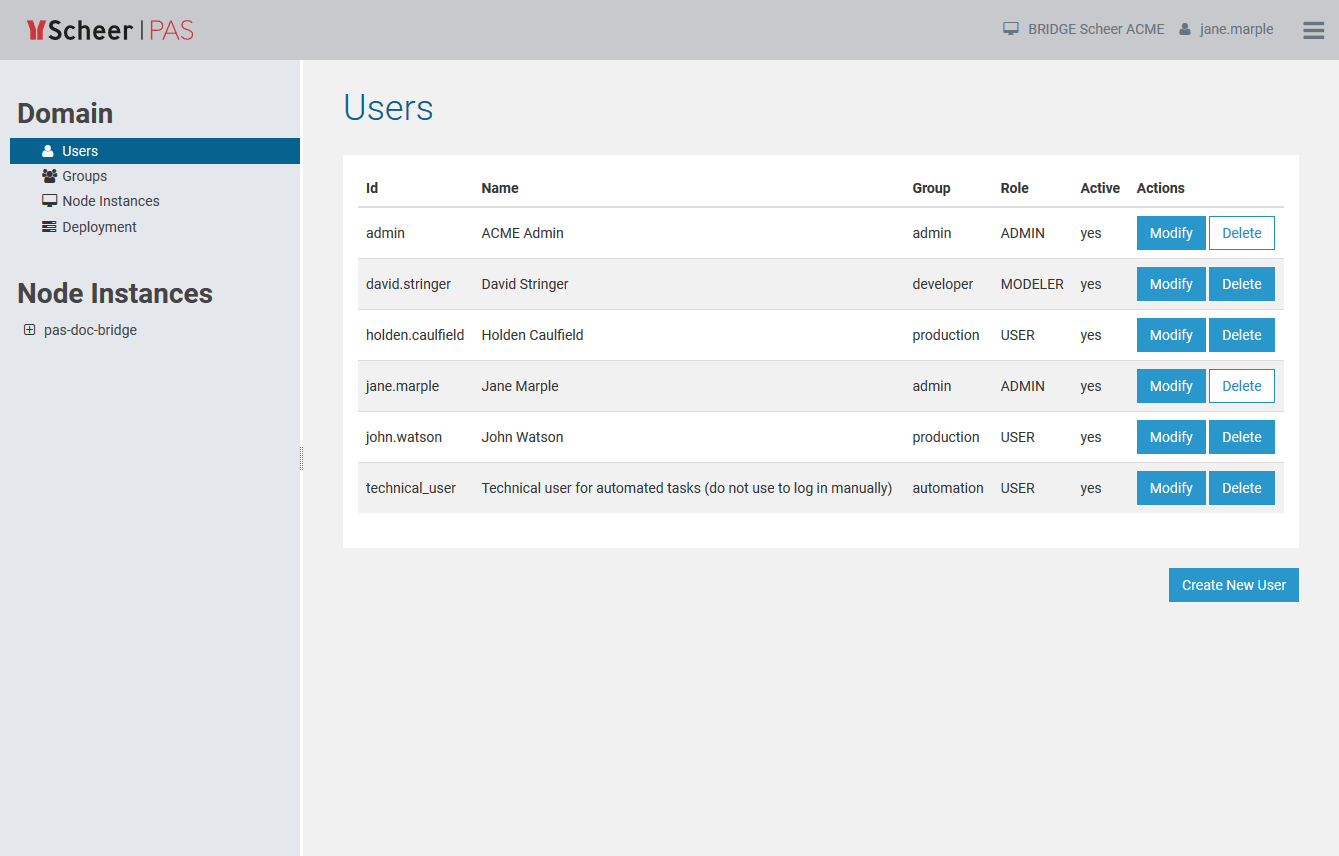Click the user icon beside jane.marple

click(1185, 29)
